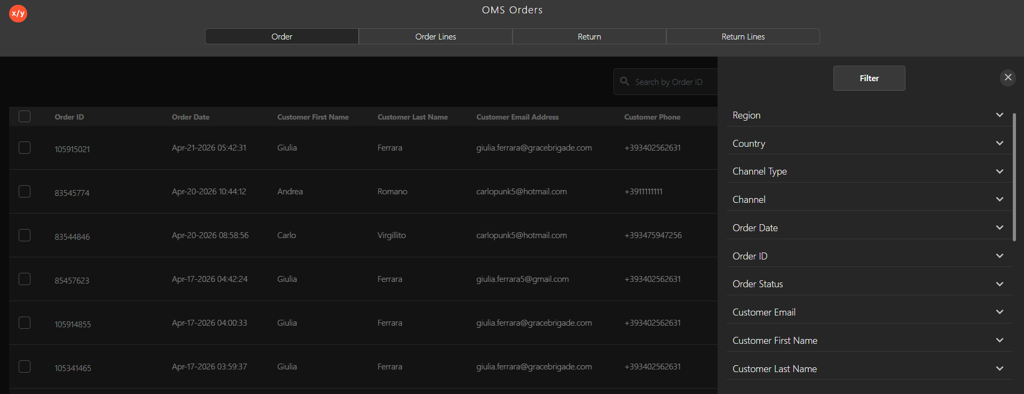This screenshot has height=394, width=1024.
Task: Expand the Region filter
Action: 869,115
